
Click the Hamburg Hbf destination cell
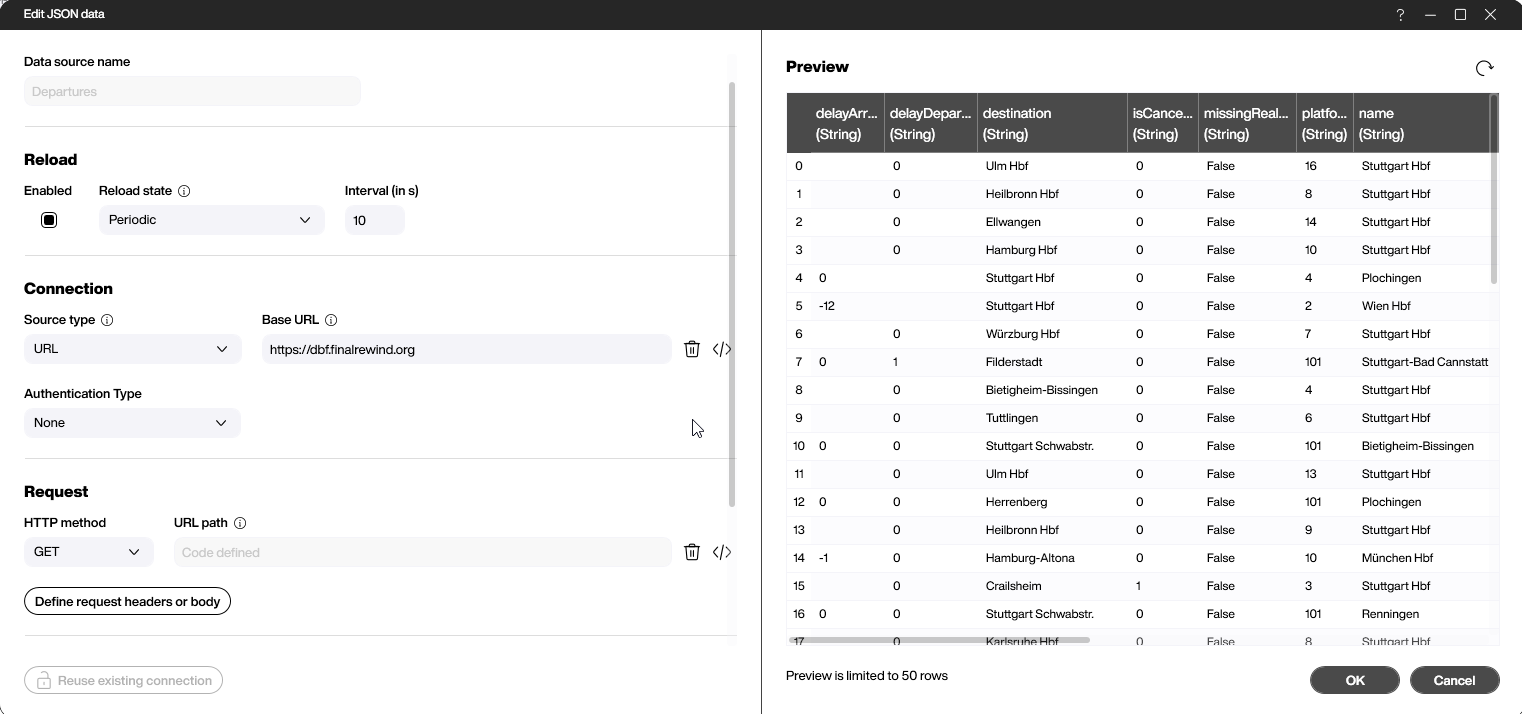point(1021,250)
